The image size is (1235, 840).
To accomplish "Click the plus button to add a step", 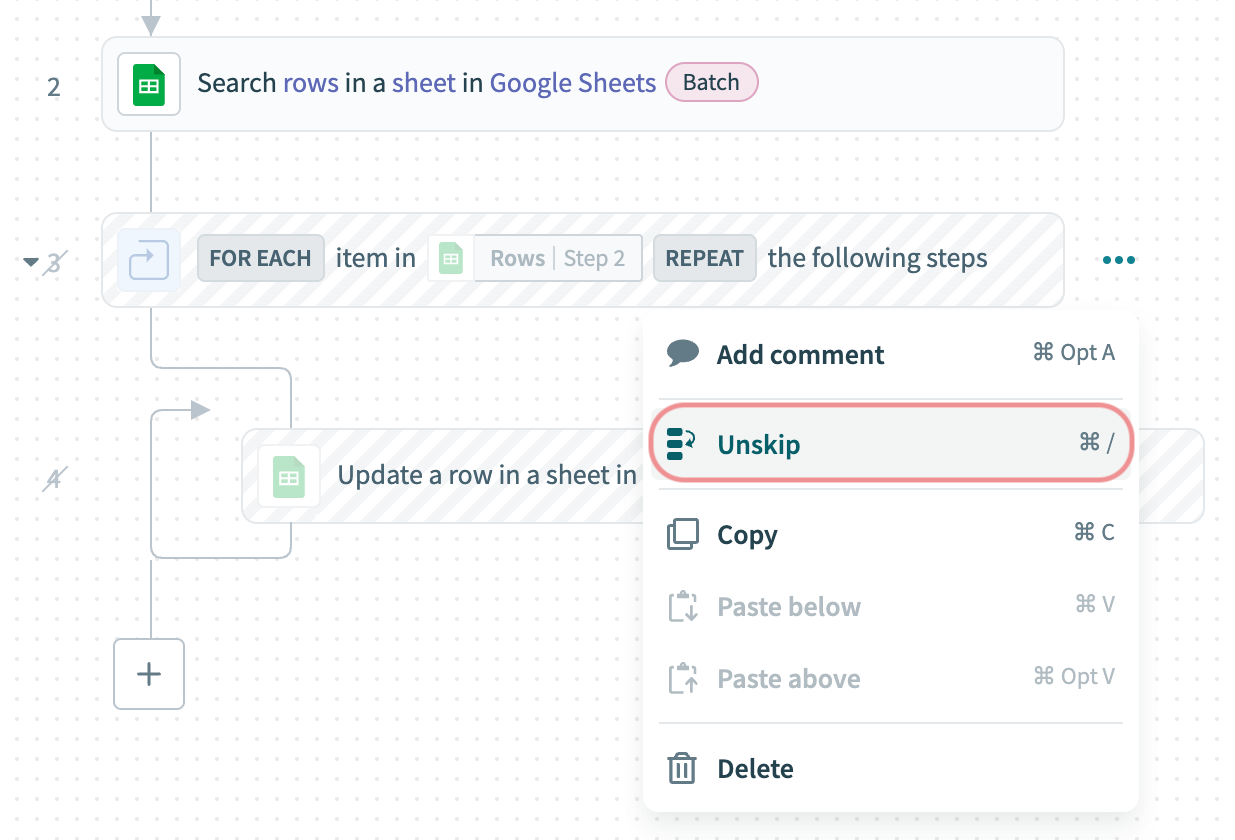I will (x=149, y=674).
